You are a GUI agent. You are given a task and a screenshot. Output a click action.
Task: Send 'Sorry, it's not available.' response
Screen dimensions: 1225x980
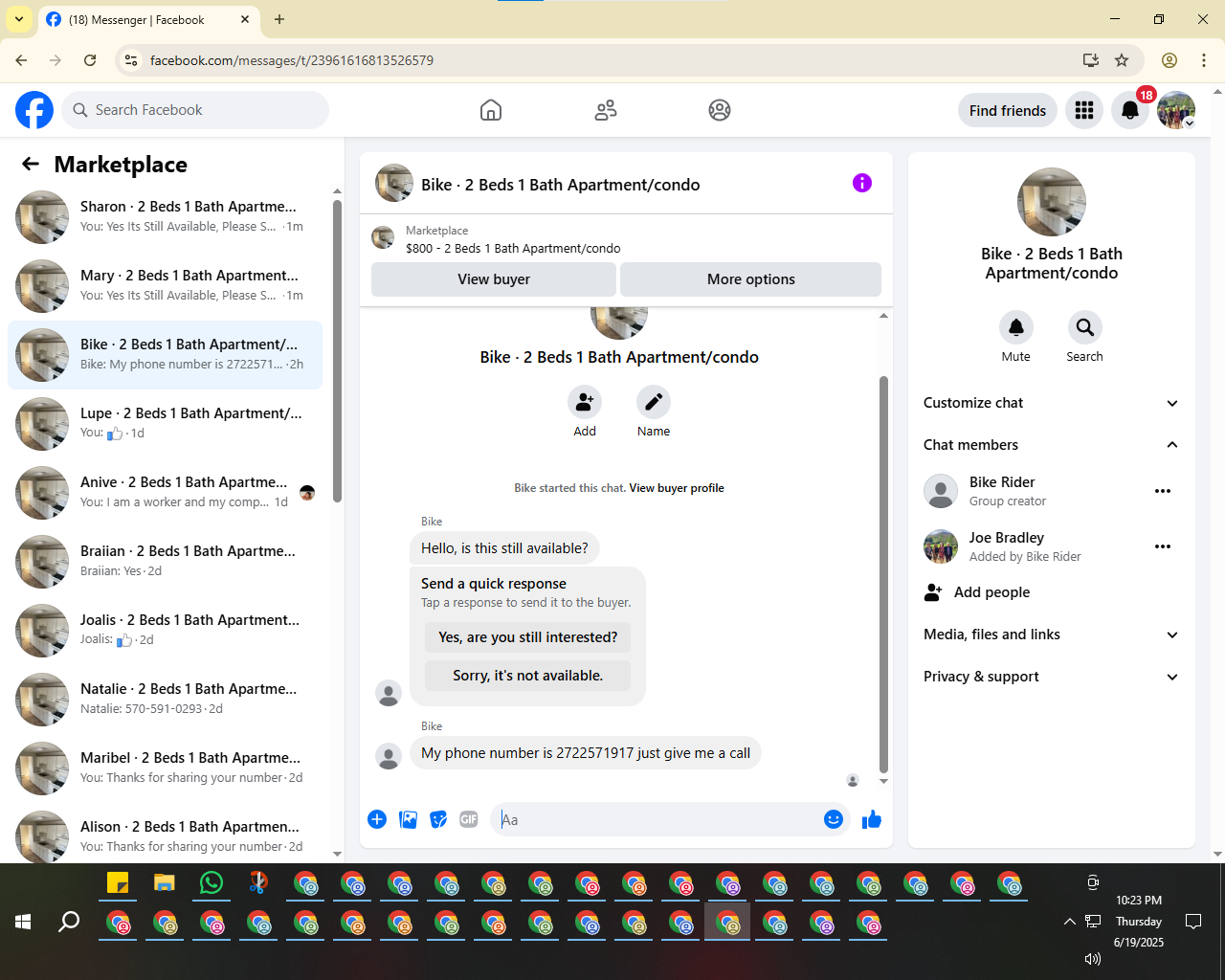[x=528, y=676]
